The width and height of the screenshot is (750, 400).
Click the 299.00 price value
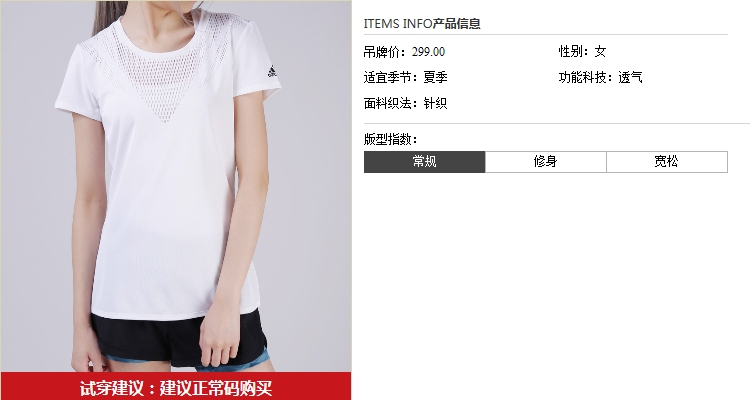(429, 52)
